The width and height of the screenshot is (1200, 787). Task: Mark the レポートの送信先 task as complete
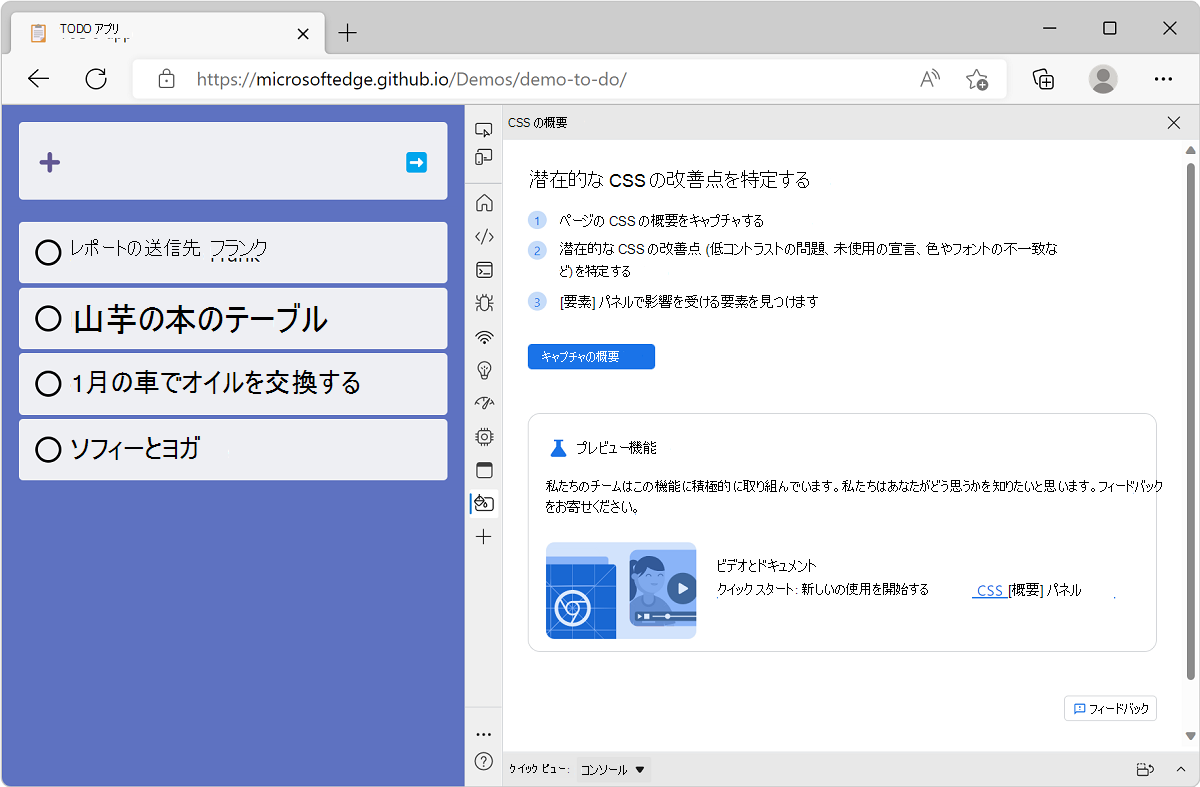click(x=48, y=252)
